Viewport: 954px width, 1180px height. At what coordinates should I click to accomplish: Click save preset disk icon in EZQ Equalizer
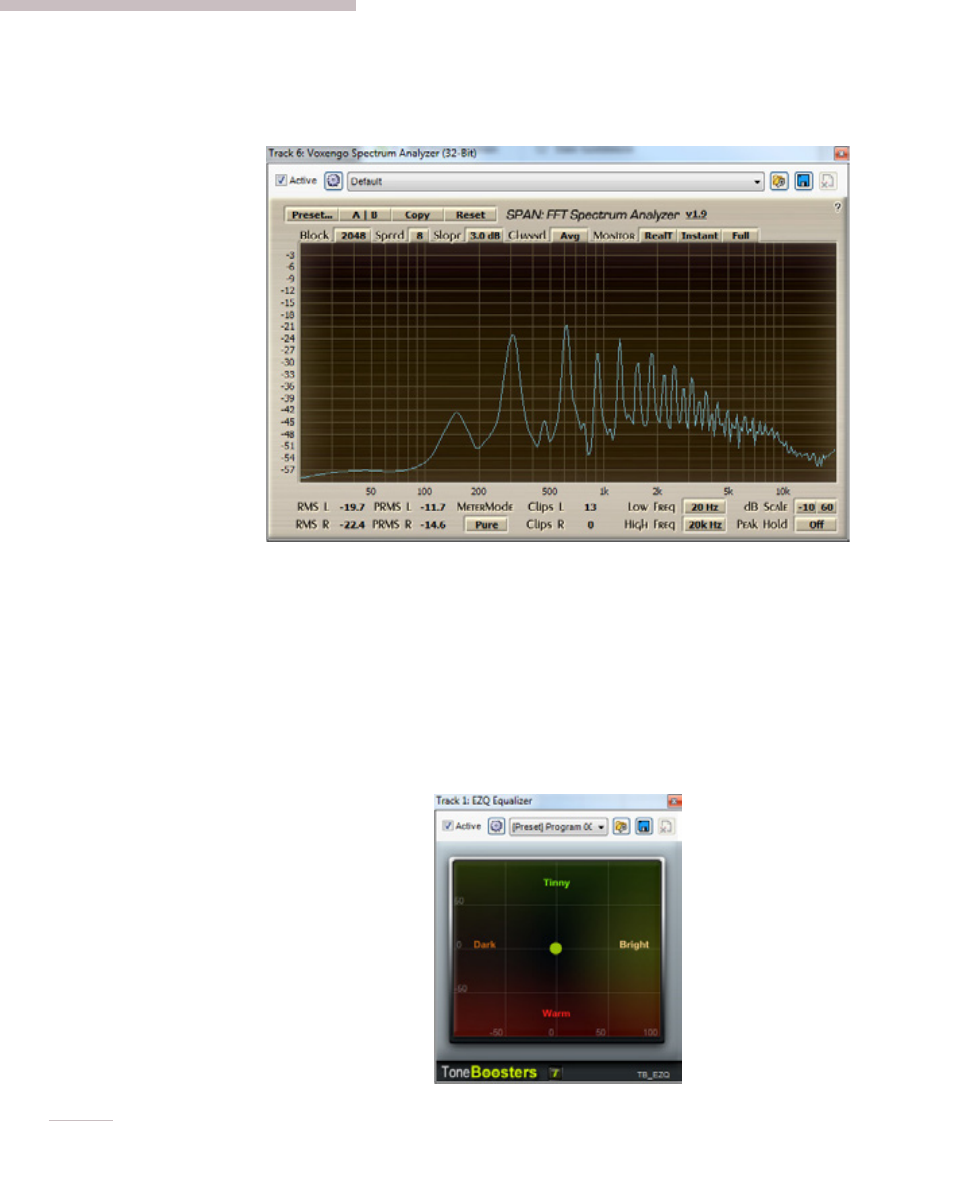[x=643, y=826]
